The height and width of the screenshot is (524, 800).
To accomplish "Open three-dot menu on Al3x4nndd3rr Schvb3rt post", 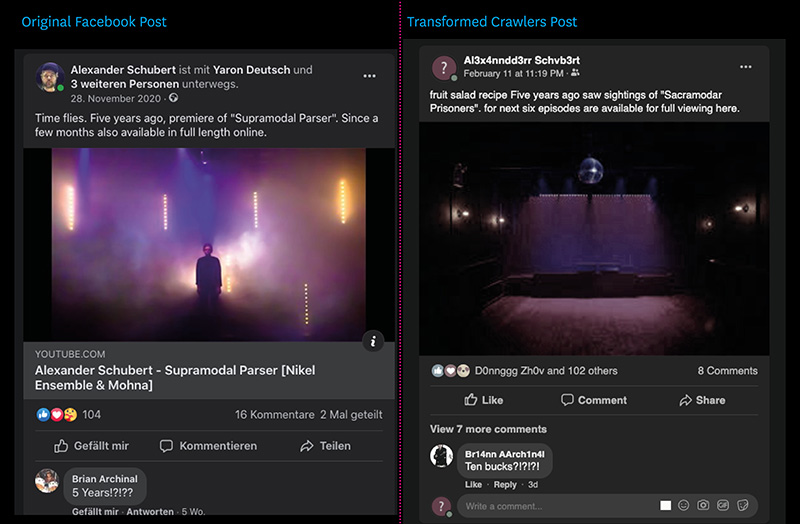I will (745, 67).
